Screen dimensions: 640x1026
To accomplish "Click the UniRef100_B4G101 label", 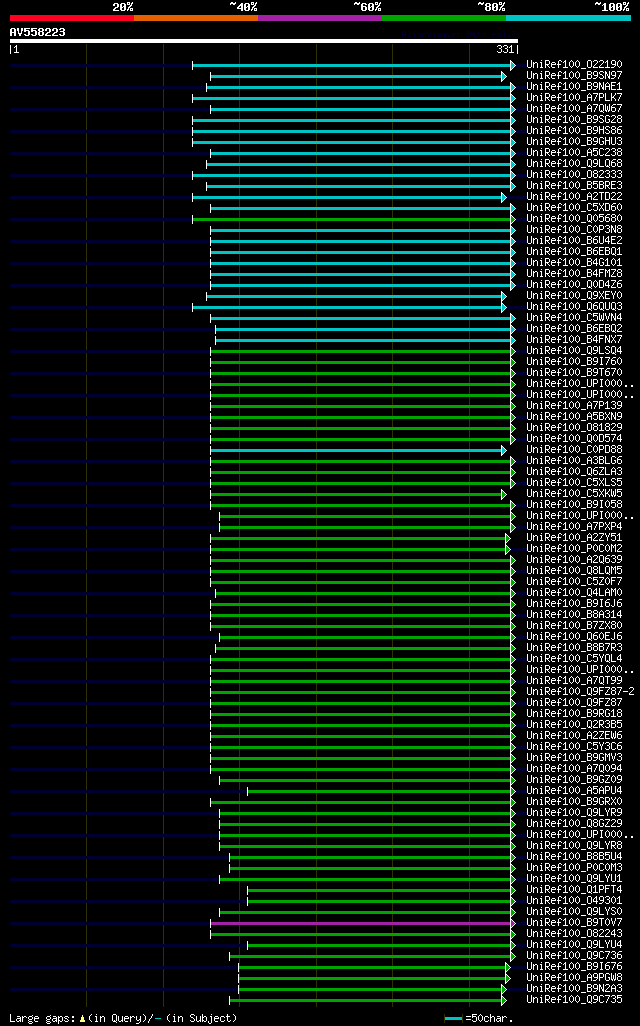I will point(574,262).
